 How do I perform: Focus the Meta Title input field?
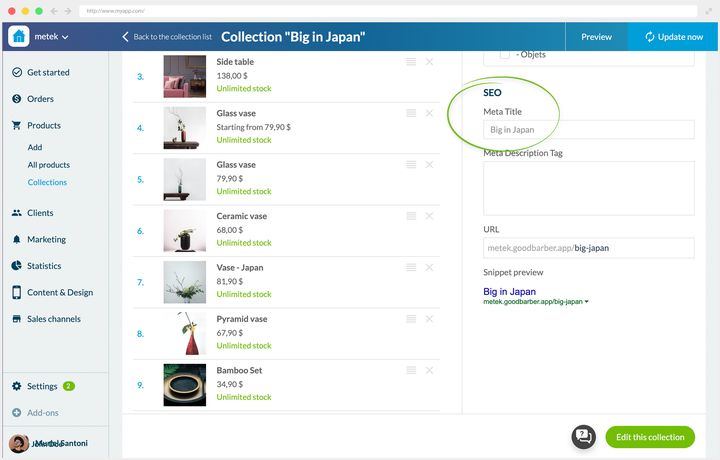coord(589,129)
